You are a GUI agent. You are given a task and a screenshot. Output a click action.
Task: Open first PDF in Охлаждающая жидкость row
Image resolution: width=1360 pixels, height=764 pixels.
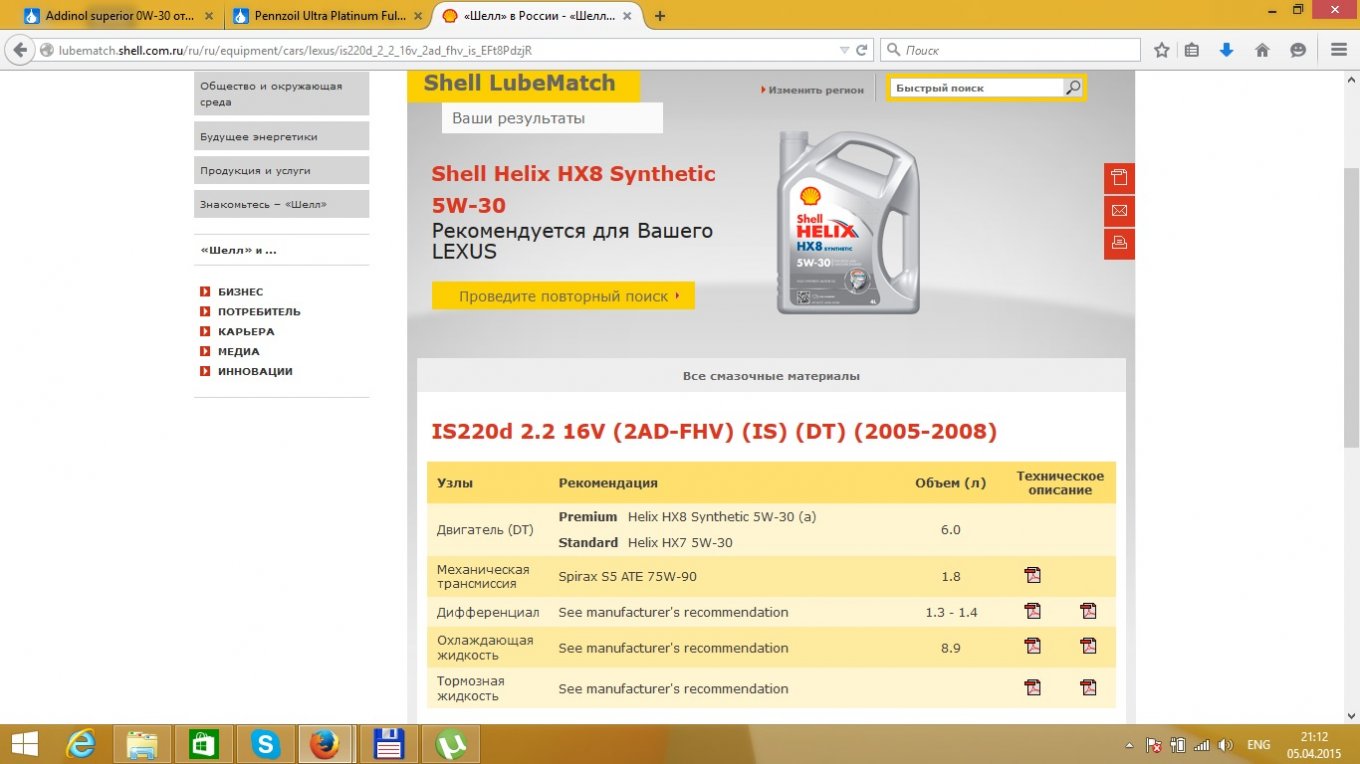[1032, 646]
